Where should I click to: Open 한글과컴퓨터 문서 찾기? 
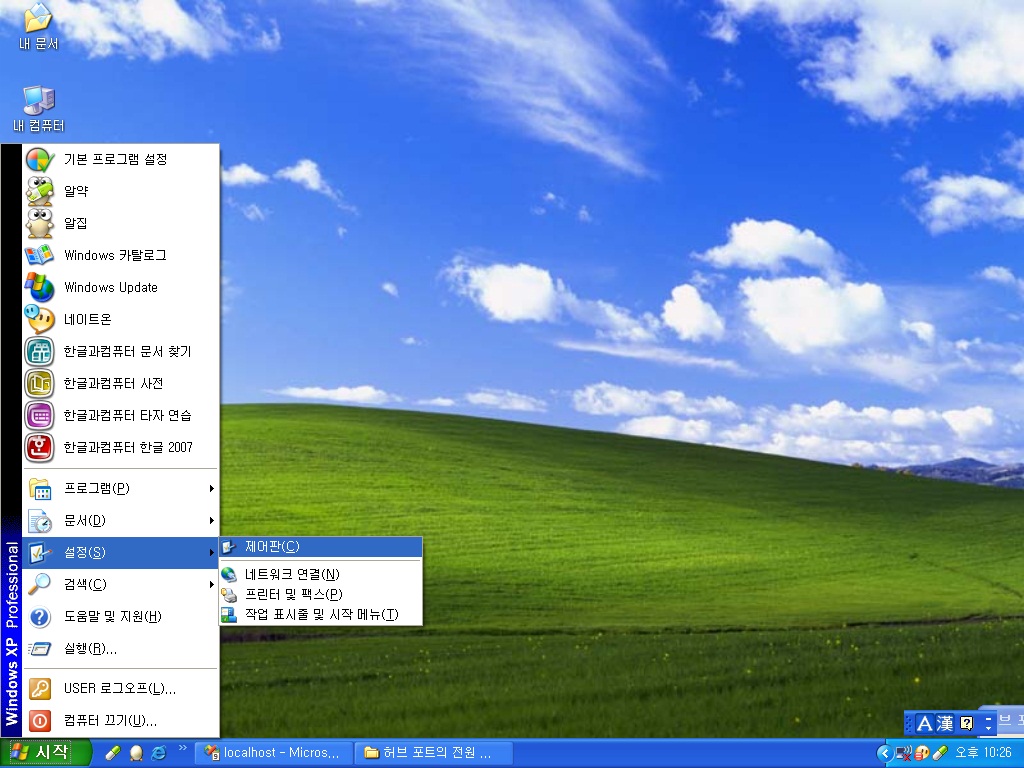(x=121, y=351)
